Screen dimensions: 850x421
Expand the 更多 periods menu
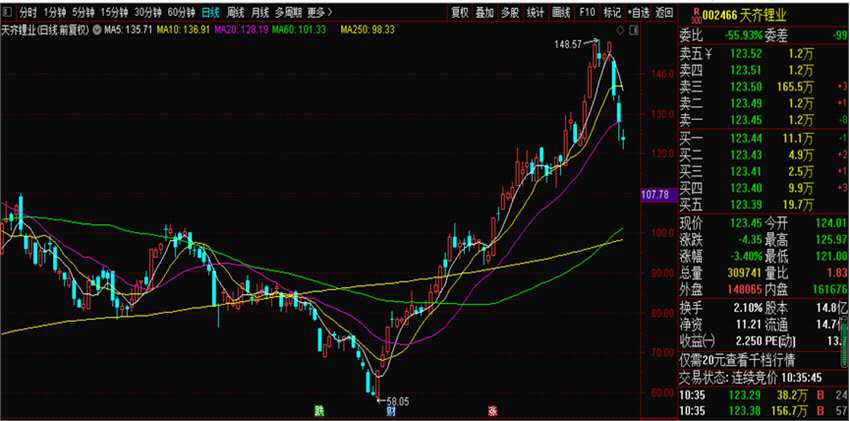coord(320,12)
